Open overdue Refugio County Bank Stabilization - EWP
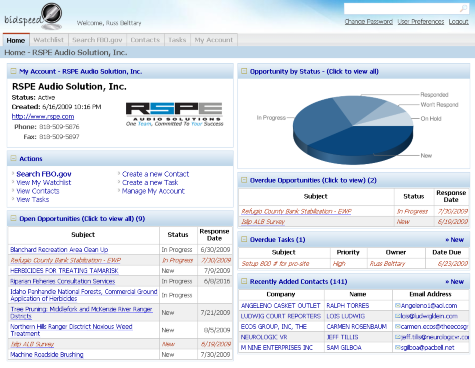The width and height of the screenshot is (475, 368). coord(296,211)
